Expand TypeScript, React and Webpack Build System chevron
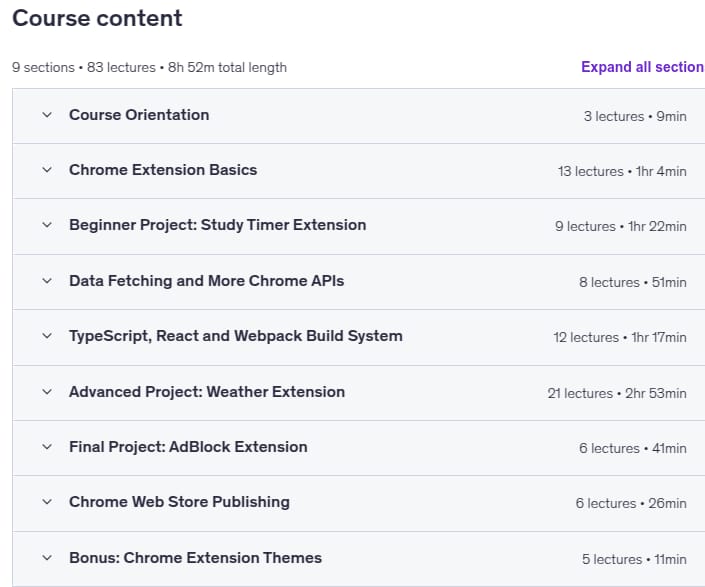 [47, 336]
